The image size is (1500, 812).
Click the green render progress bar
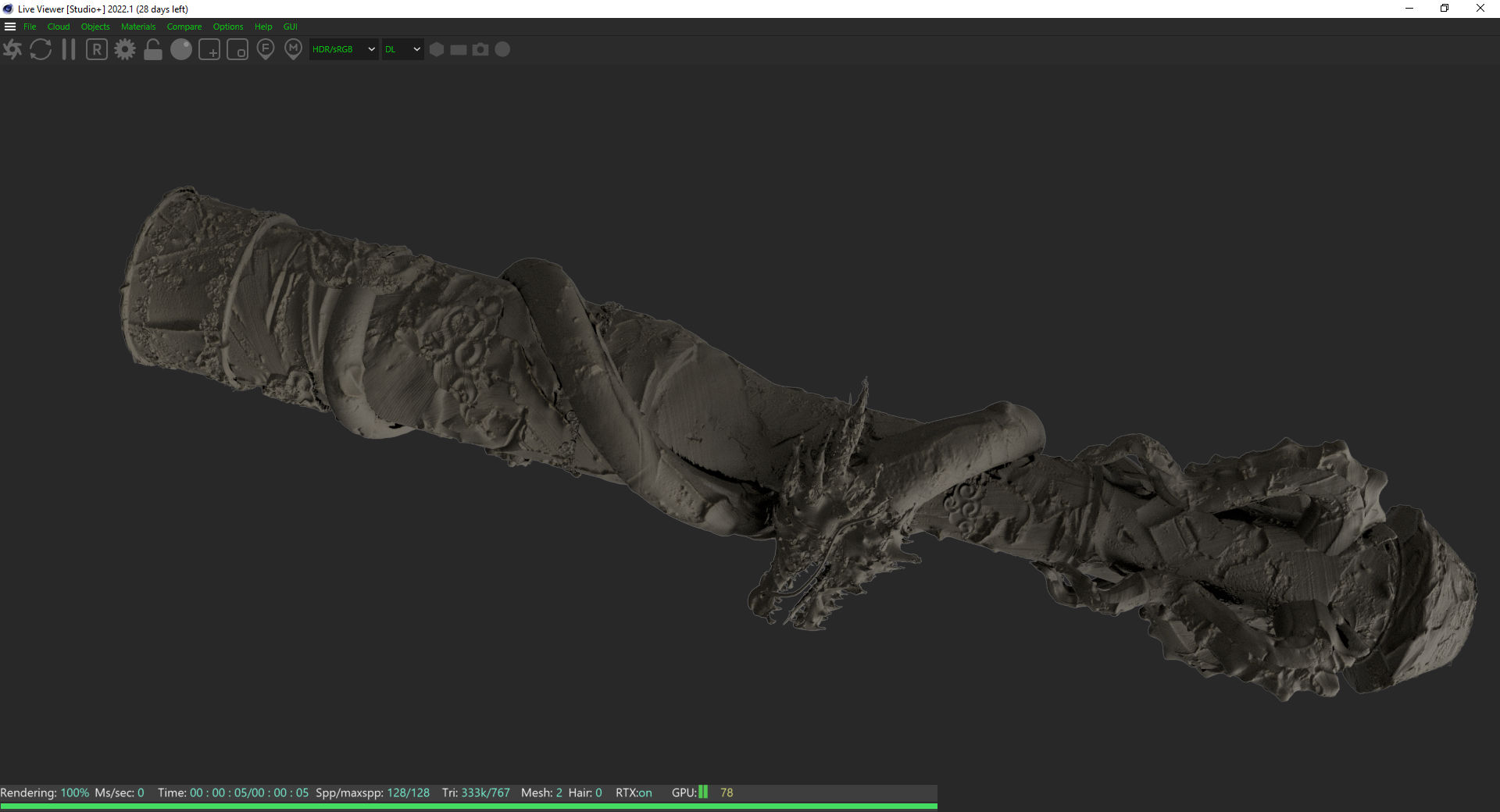[x=469, y=807]
